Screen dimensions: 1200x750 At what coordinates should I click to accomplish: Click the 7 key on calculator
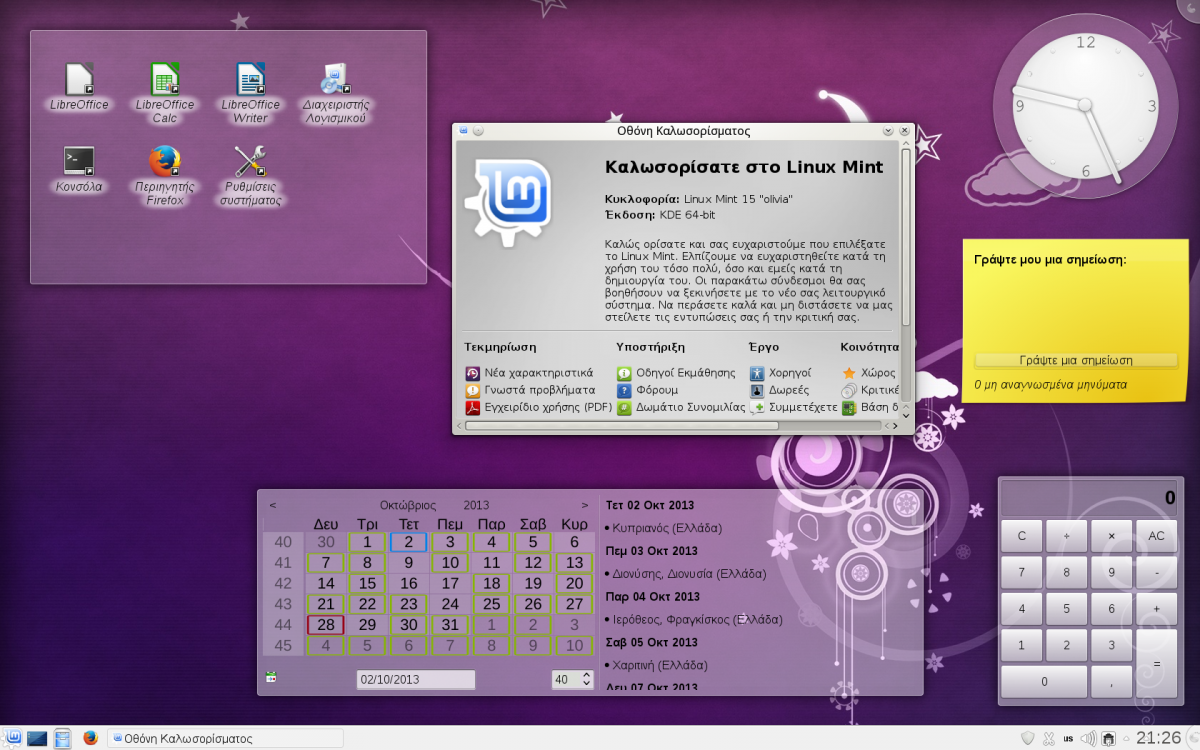point(1022,572)
